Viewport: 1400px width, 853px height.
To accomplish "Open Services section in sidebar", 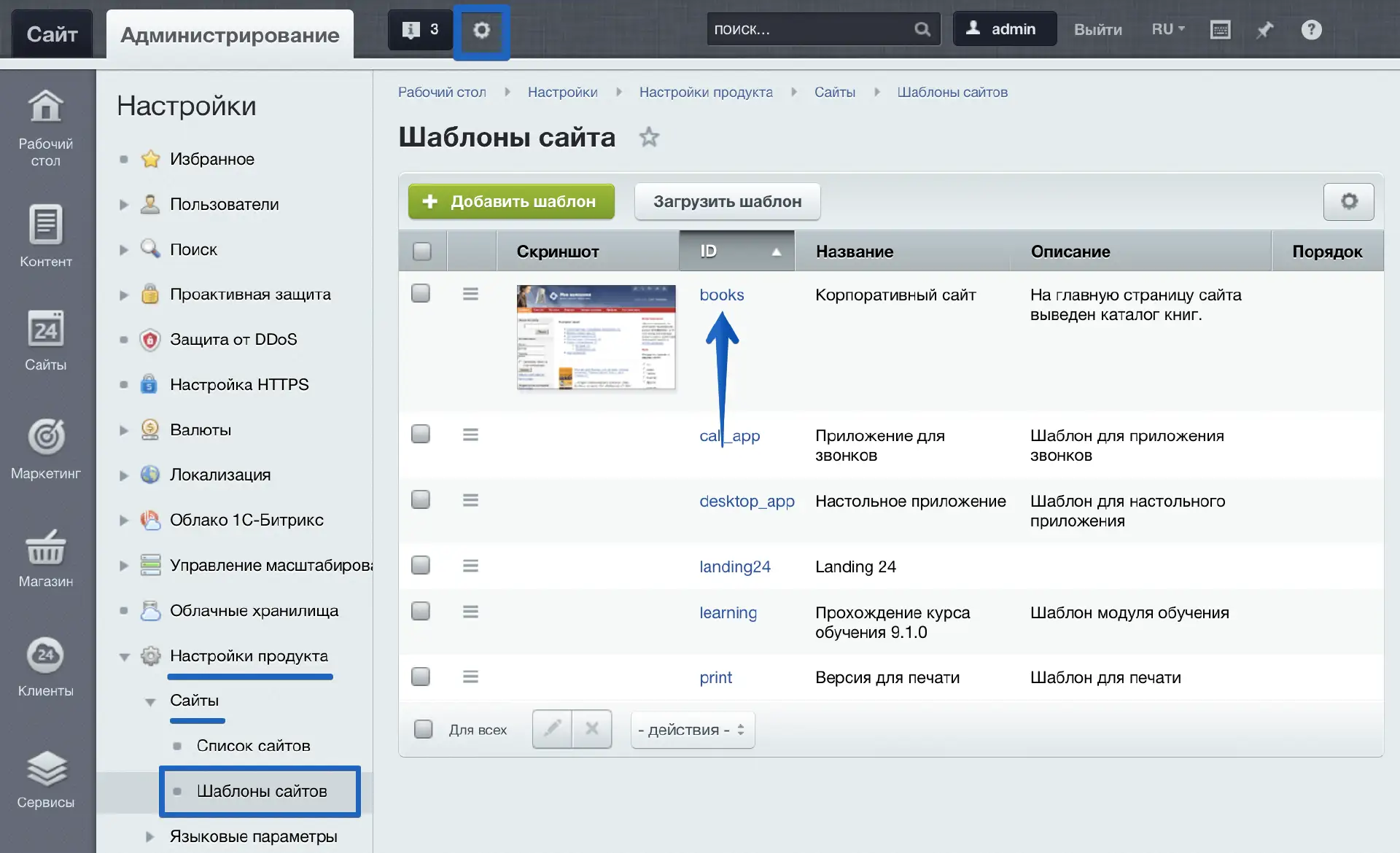I will click(46, 779).
